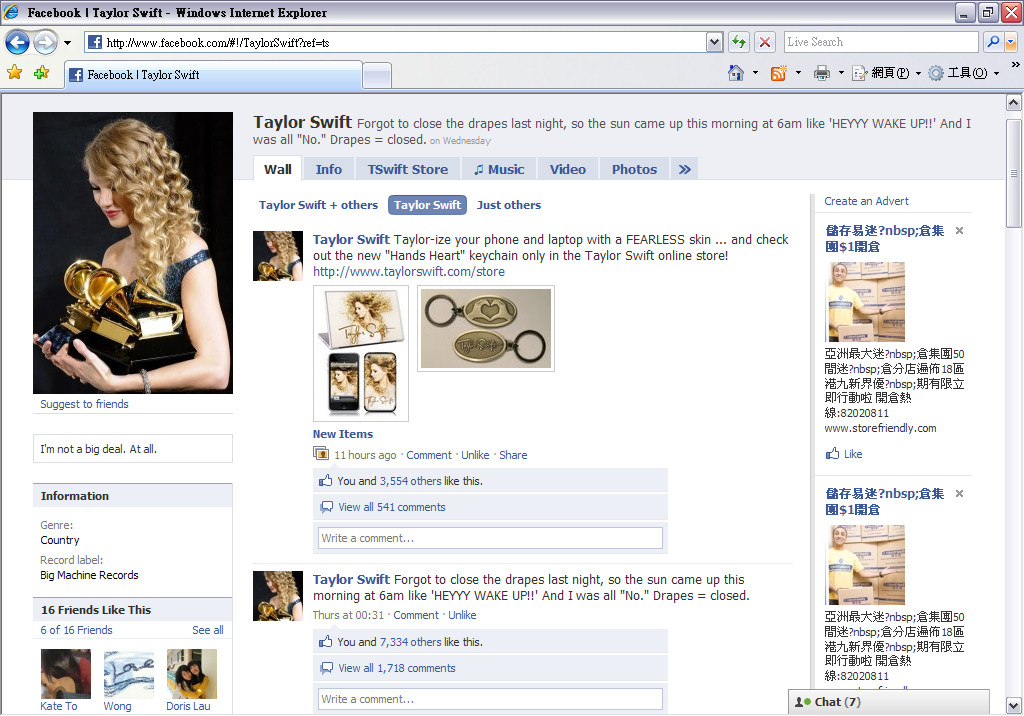Open the TSwift Store tab
Screen dimensions: 1024x716
(x=408, y=169)
